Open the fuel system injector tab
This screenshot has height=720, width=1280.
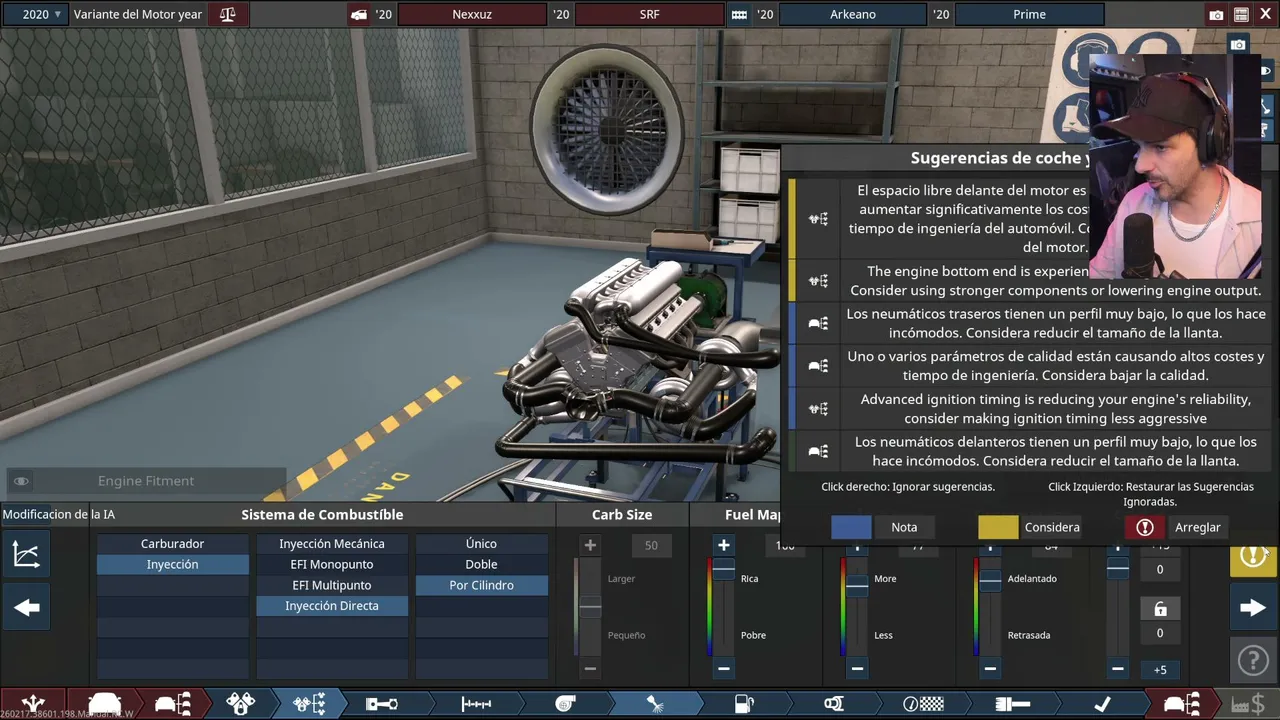click(x=654, y=704)
